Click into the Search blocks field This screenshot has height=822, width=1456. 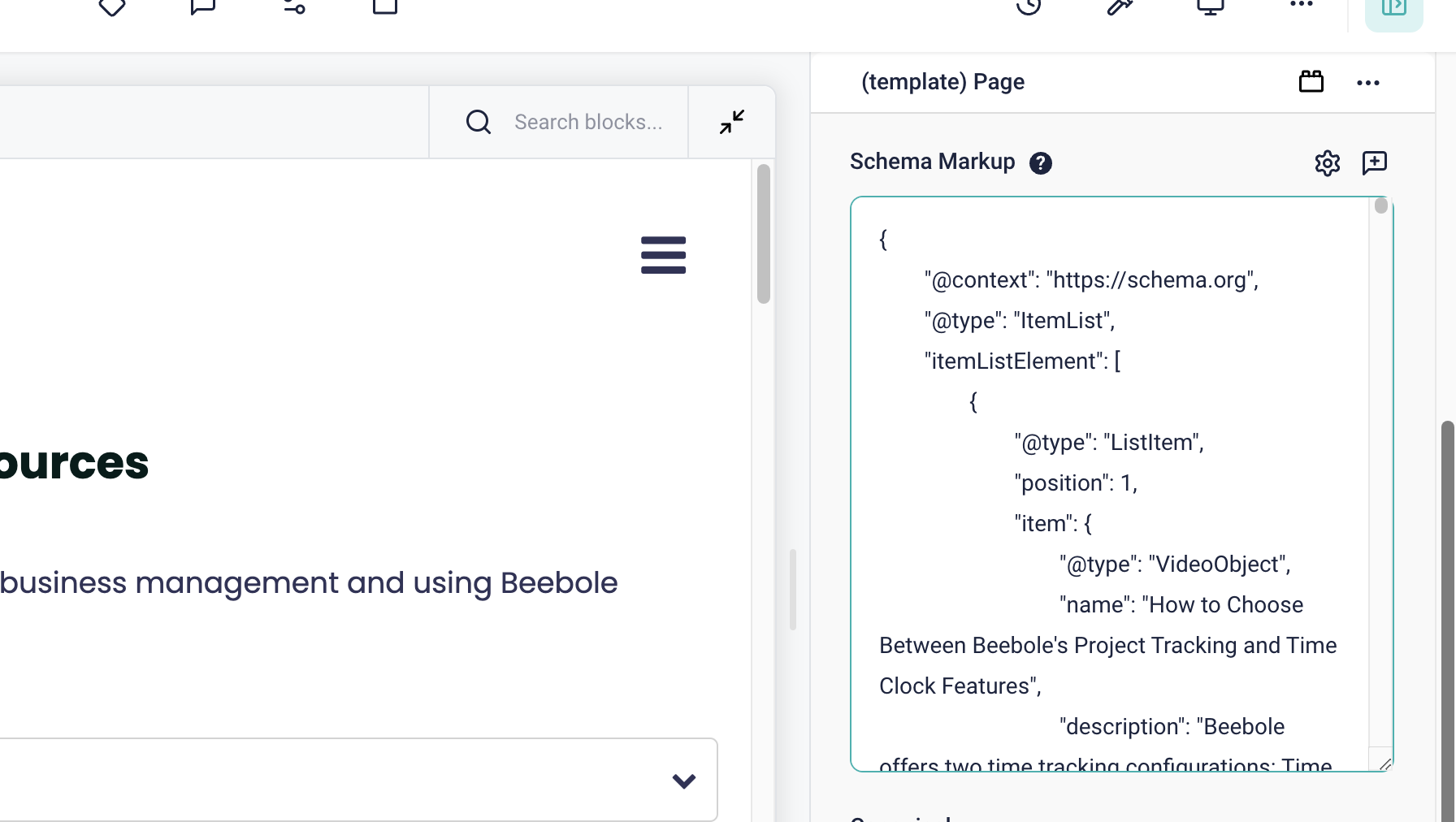[x=588, y=122]
